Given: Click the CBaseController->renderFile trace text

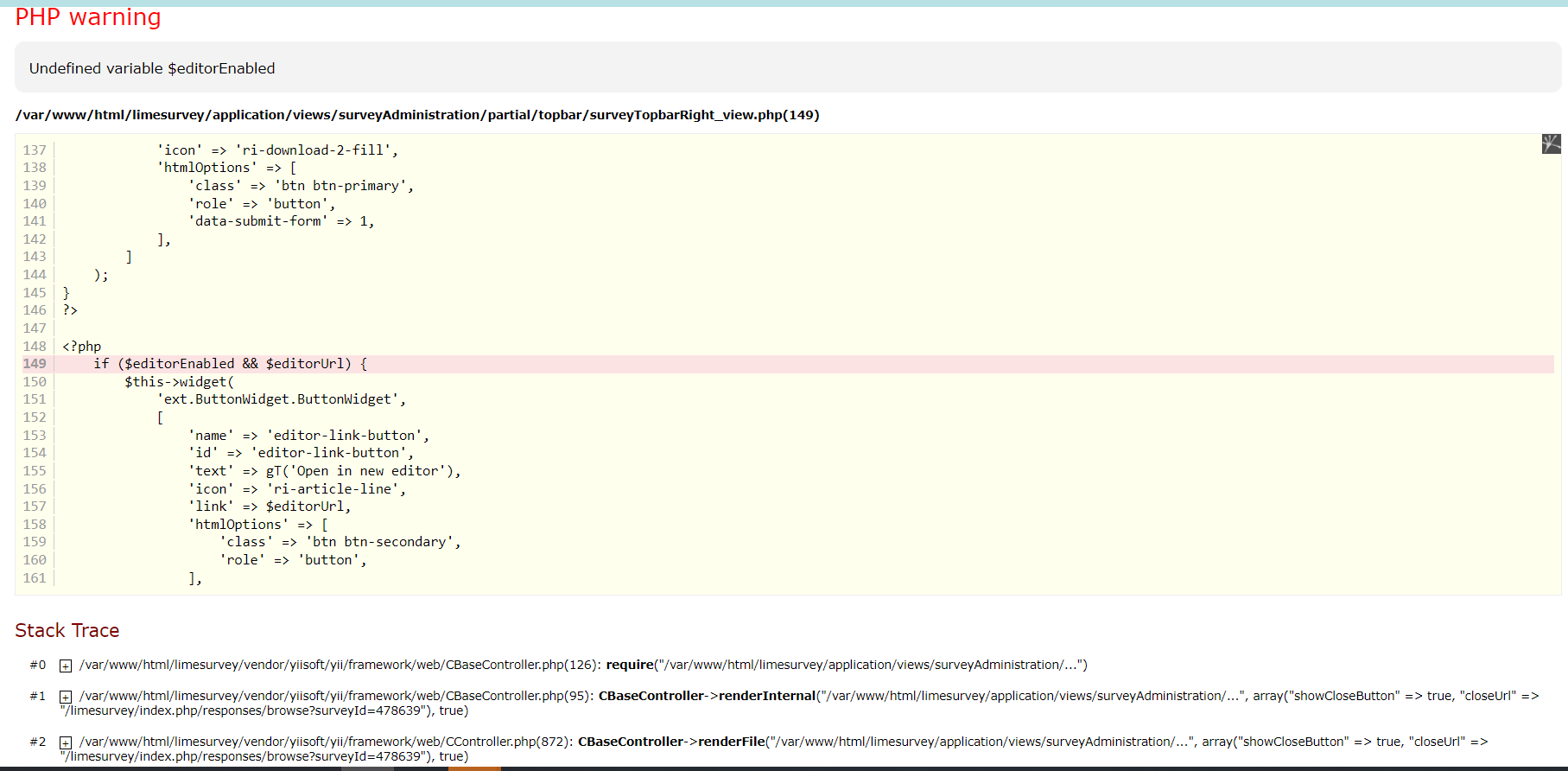Looking at the screenshot, I should pos(671,742).
